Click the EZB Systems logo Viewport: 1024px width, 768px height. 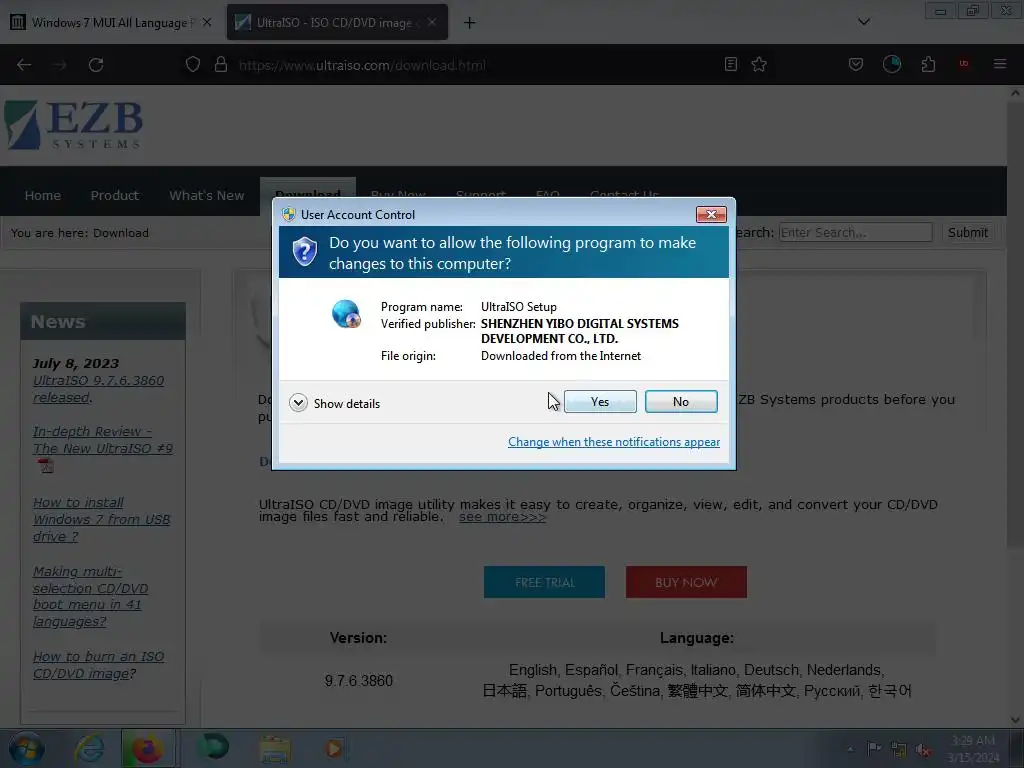[x=74, y=125]
